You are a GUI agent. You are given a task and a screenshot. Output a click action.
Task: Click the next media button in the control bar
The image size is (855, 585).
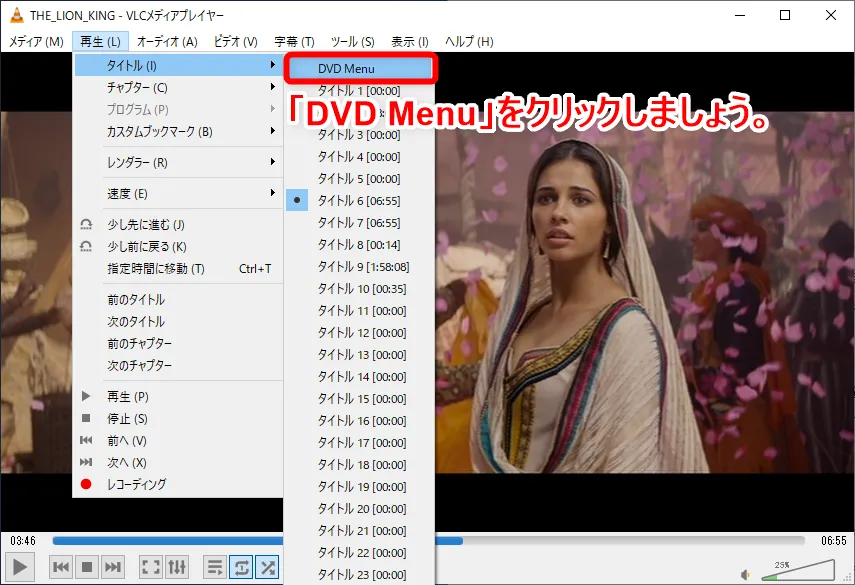point(113,568)
